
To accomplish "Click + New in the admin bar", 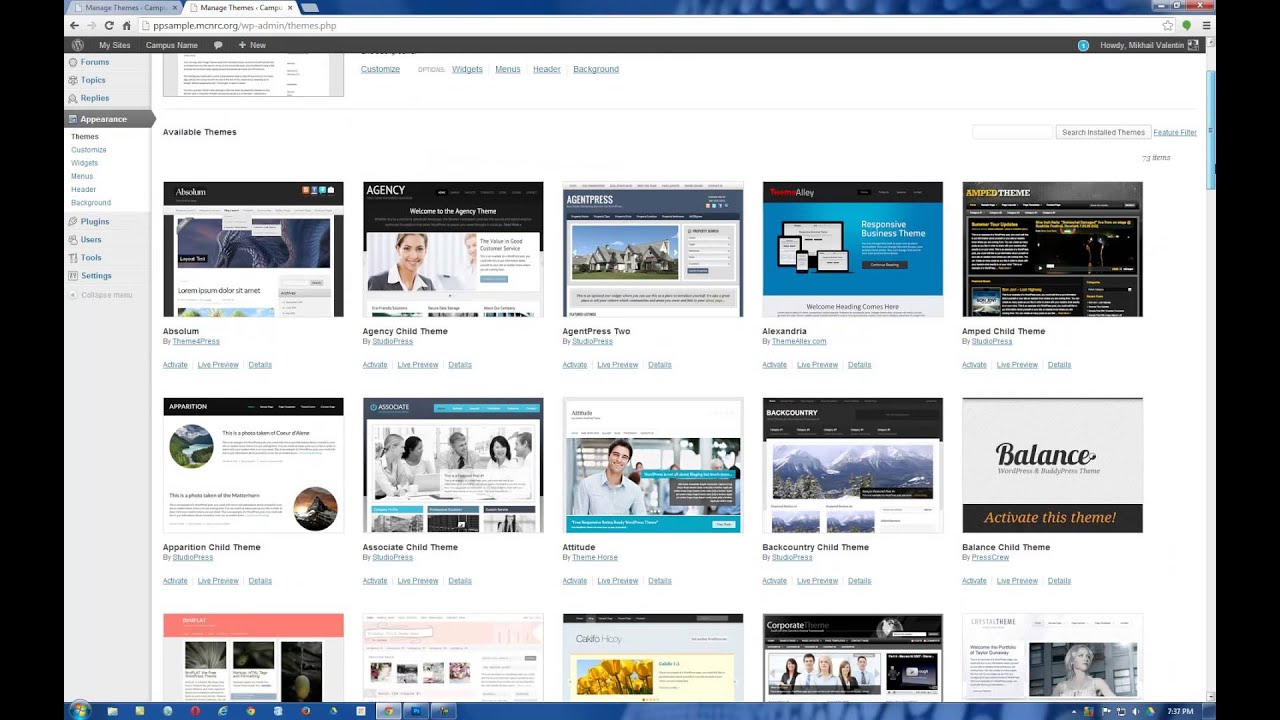I will point(252,45).
